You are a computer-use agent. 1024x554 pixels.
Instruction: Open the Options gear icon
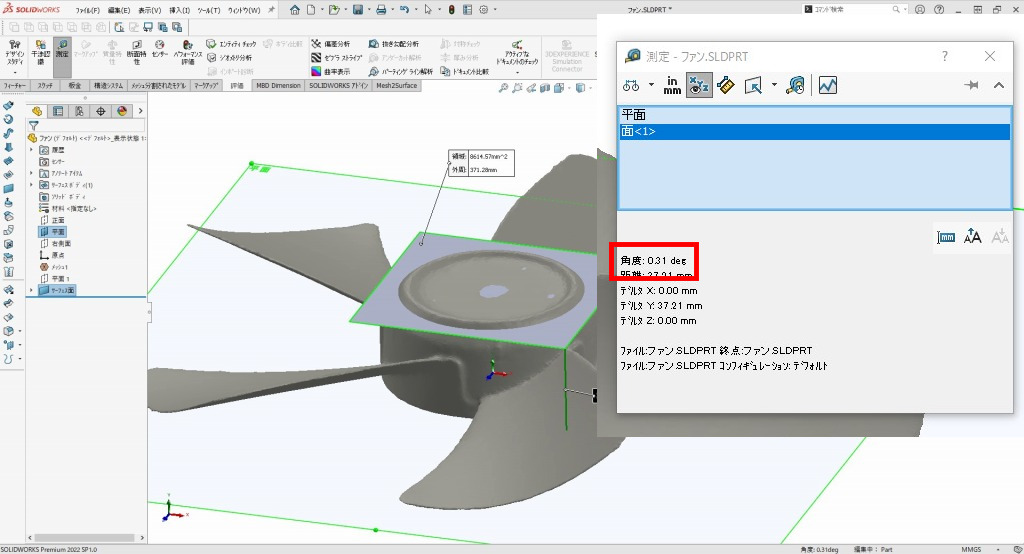point(484,10)
